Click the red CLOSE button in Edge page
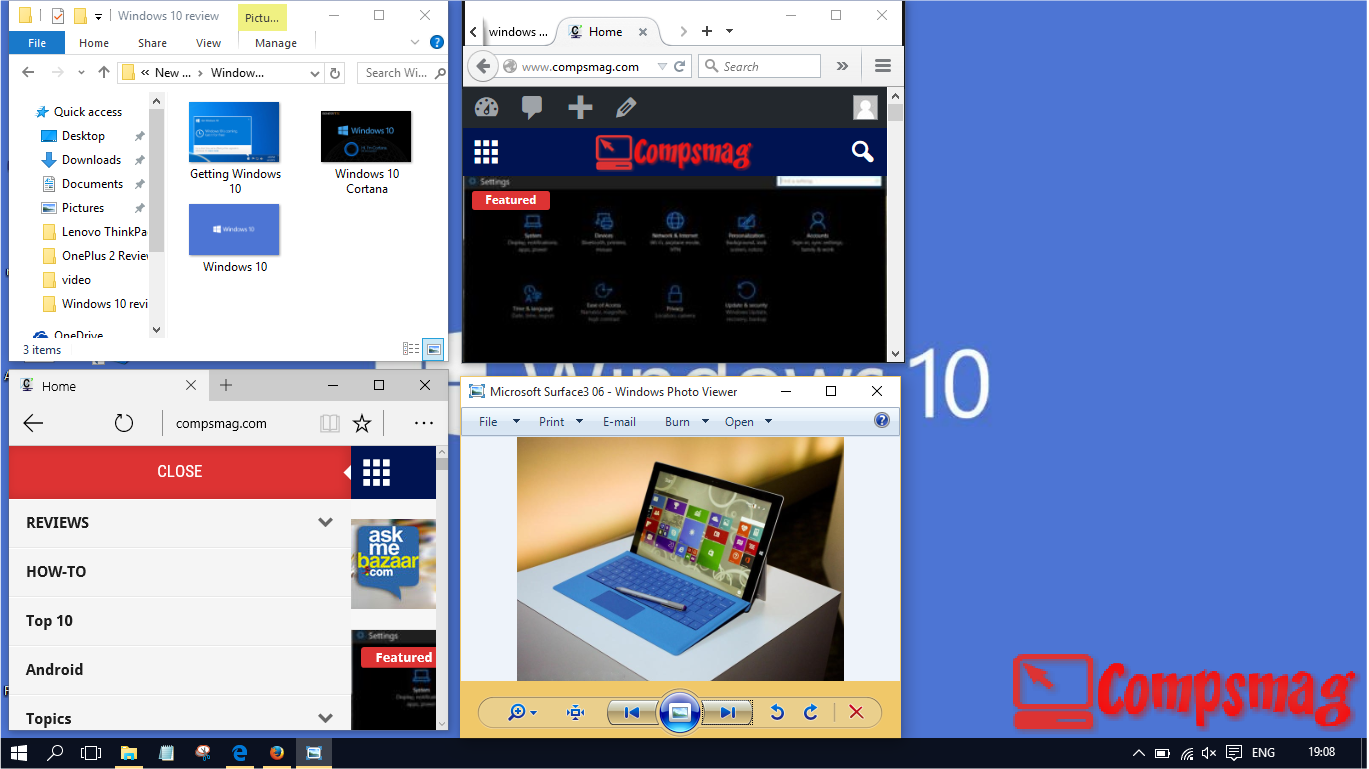 tap(180, 472)
